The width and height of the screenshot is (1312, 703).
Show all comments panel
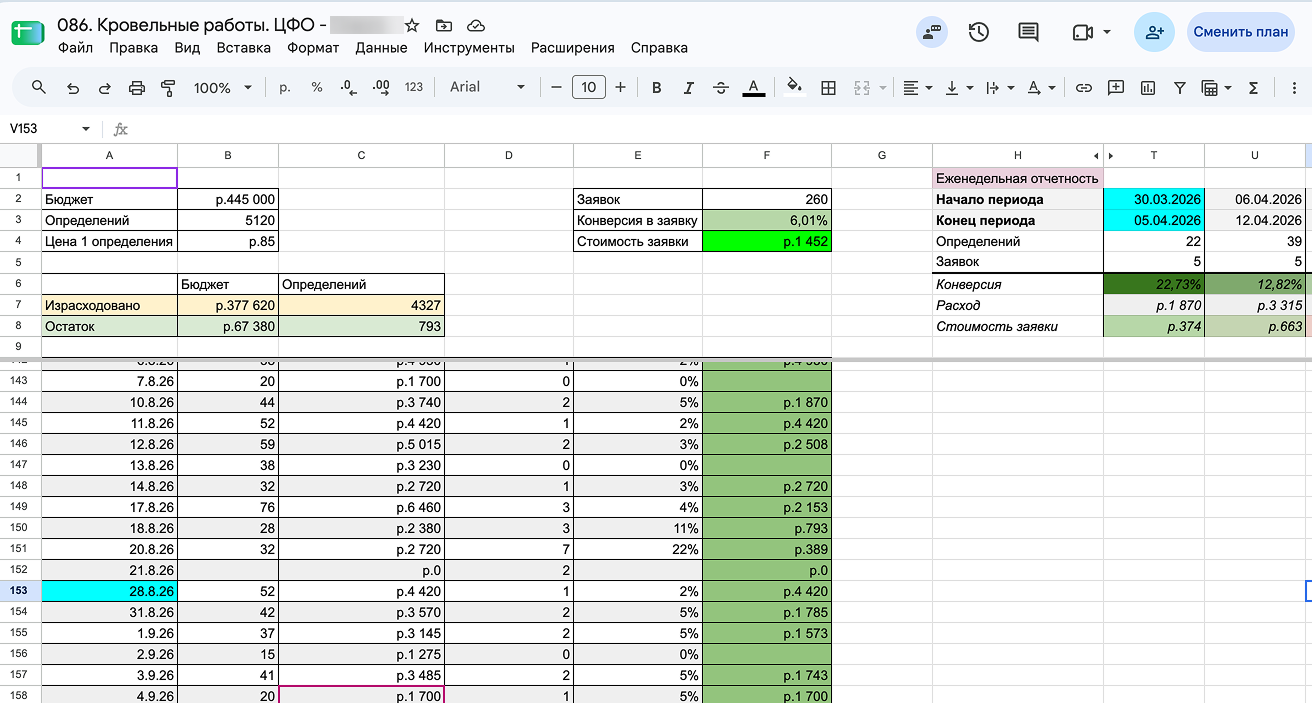[x=1028, y=32]
